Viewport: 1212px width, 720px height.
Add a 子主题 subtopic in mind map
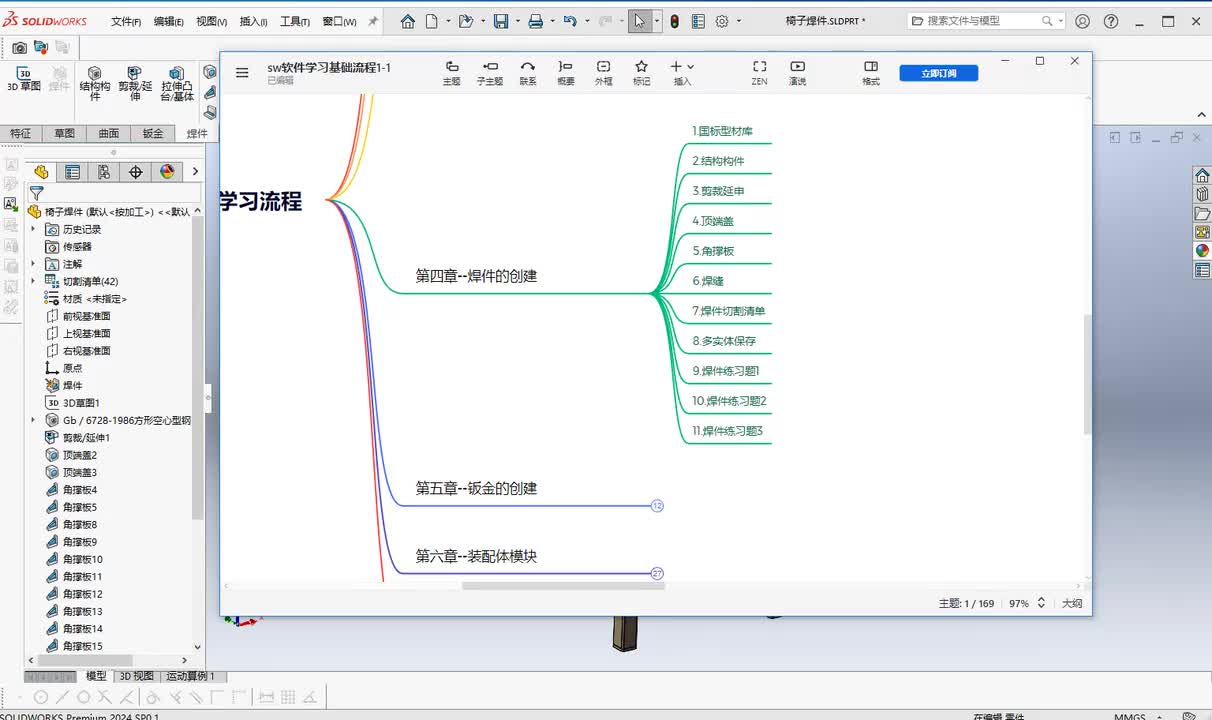(x=490, y=73)
